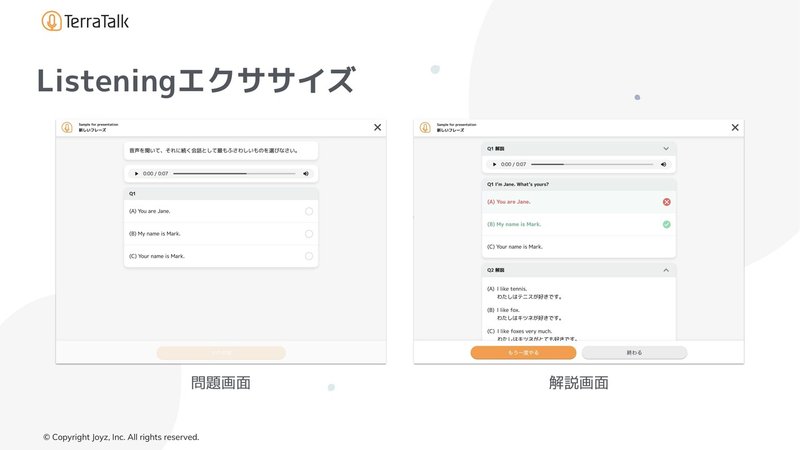Close the question screen with the X

tap(378, 127)
